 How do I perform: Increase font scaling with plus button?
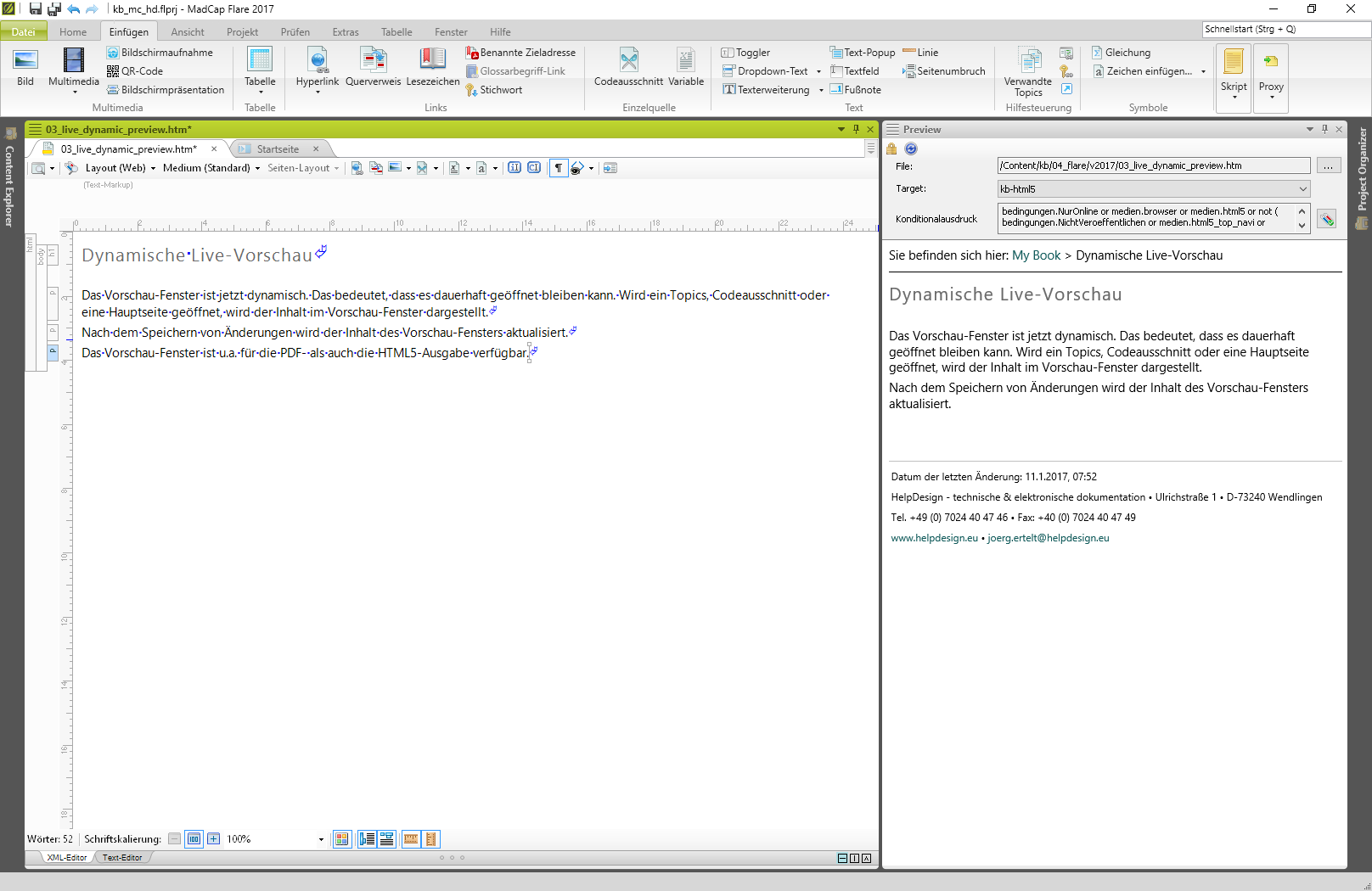click(214, 839)
